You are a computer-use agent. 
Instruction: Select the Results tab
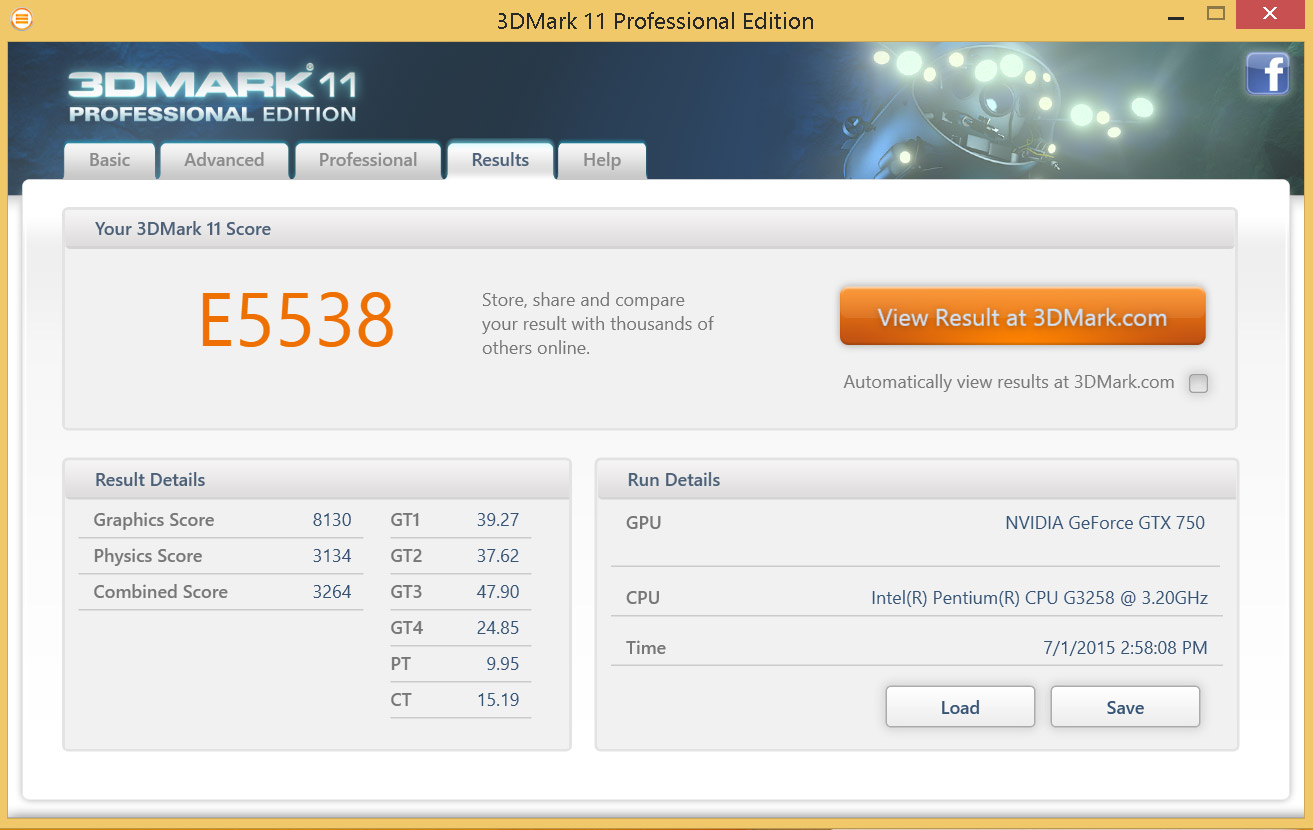[500, 160]
